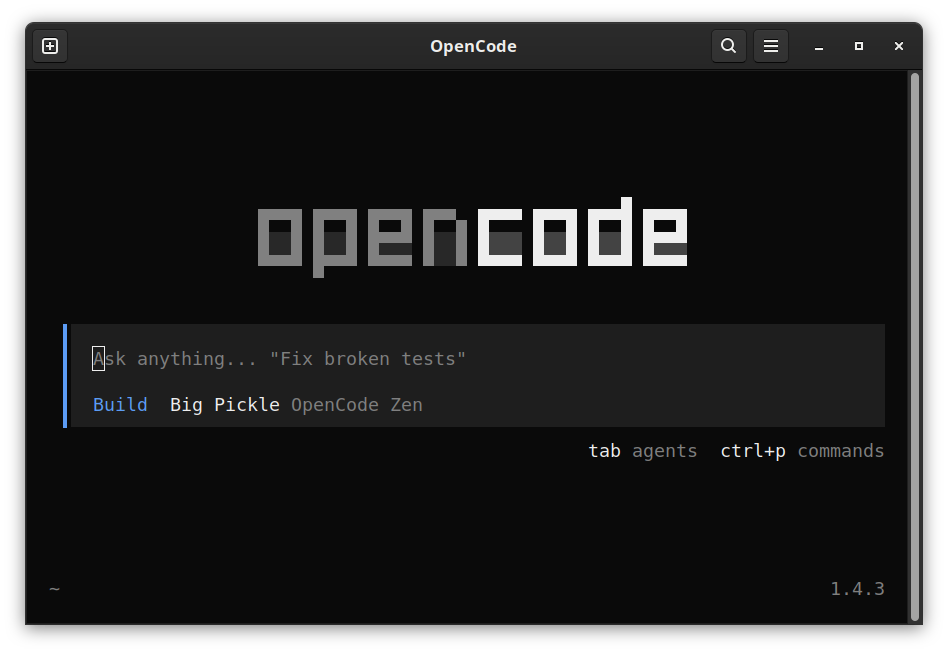948x653 pixels.
Task: Click the Big Pickle model name
Action: (x=224, y=404)
